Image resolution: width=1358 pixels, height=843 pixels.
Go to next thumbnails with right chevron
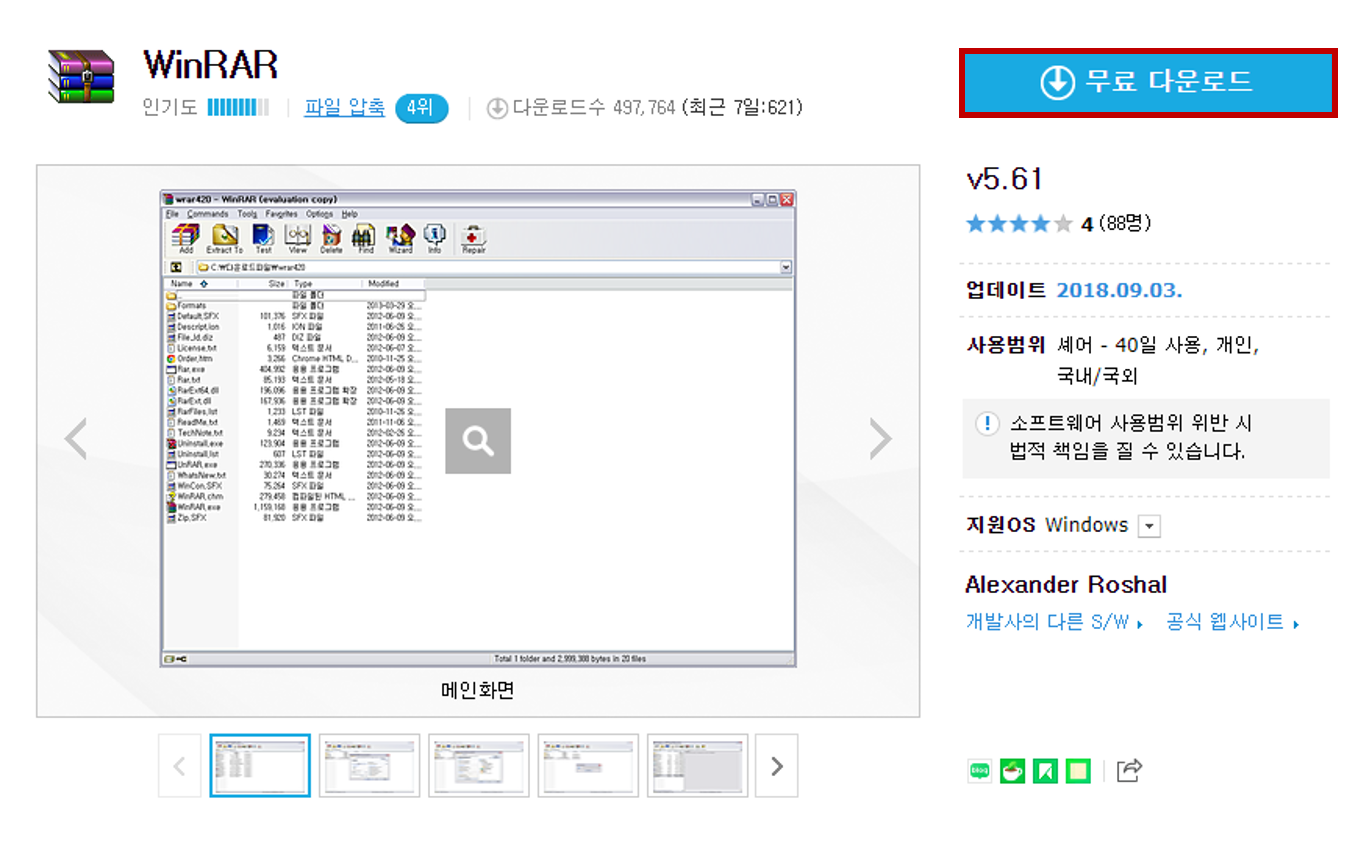pyautogui.click(x=777, y=766)
